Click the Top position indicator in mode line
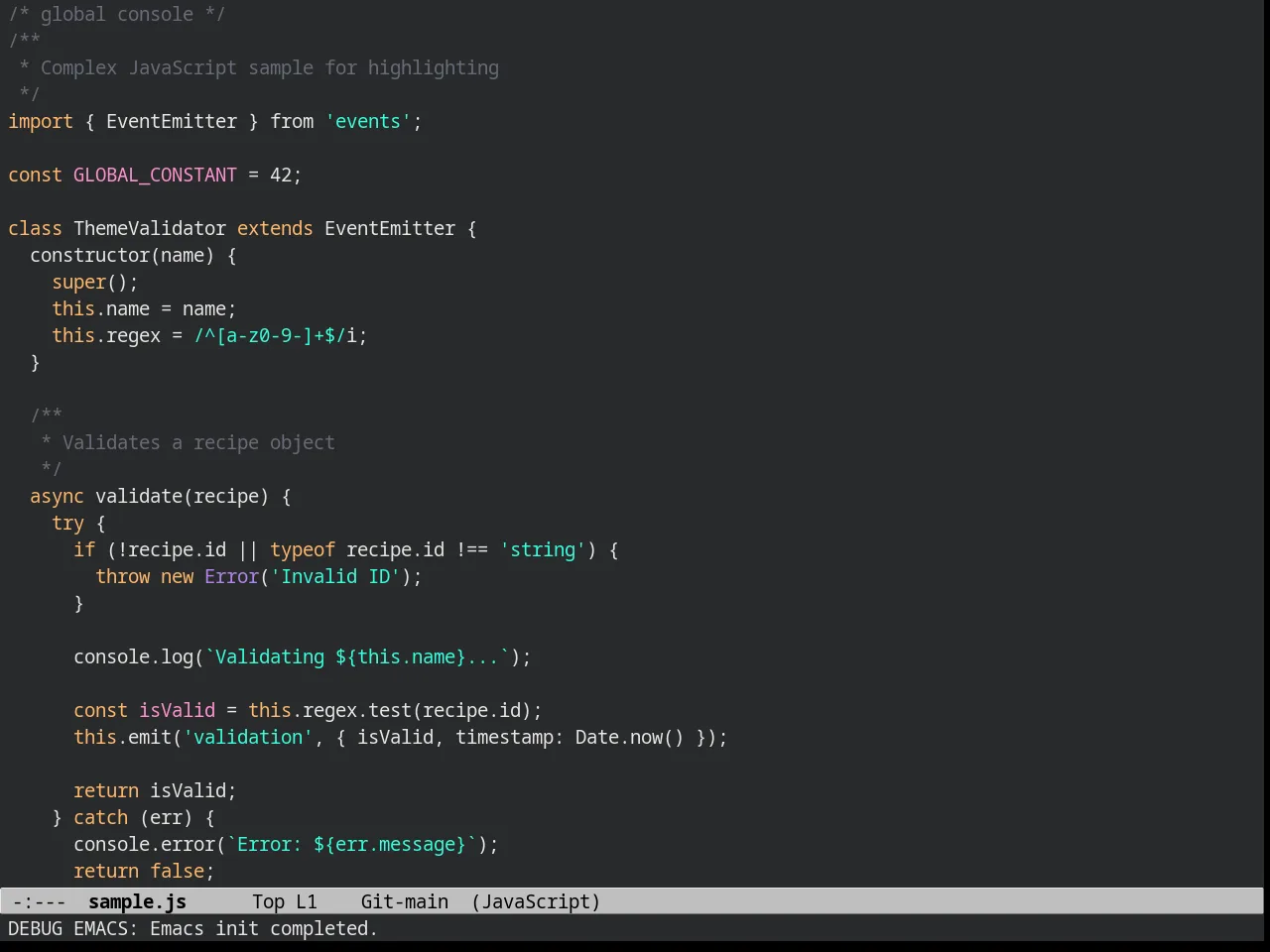 coord(268,901)
